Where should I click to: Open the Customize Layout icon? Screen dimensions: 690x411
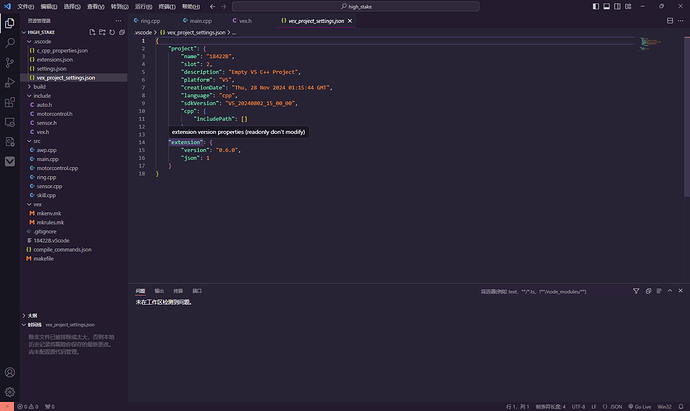click(628, 7)
